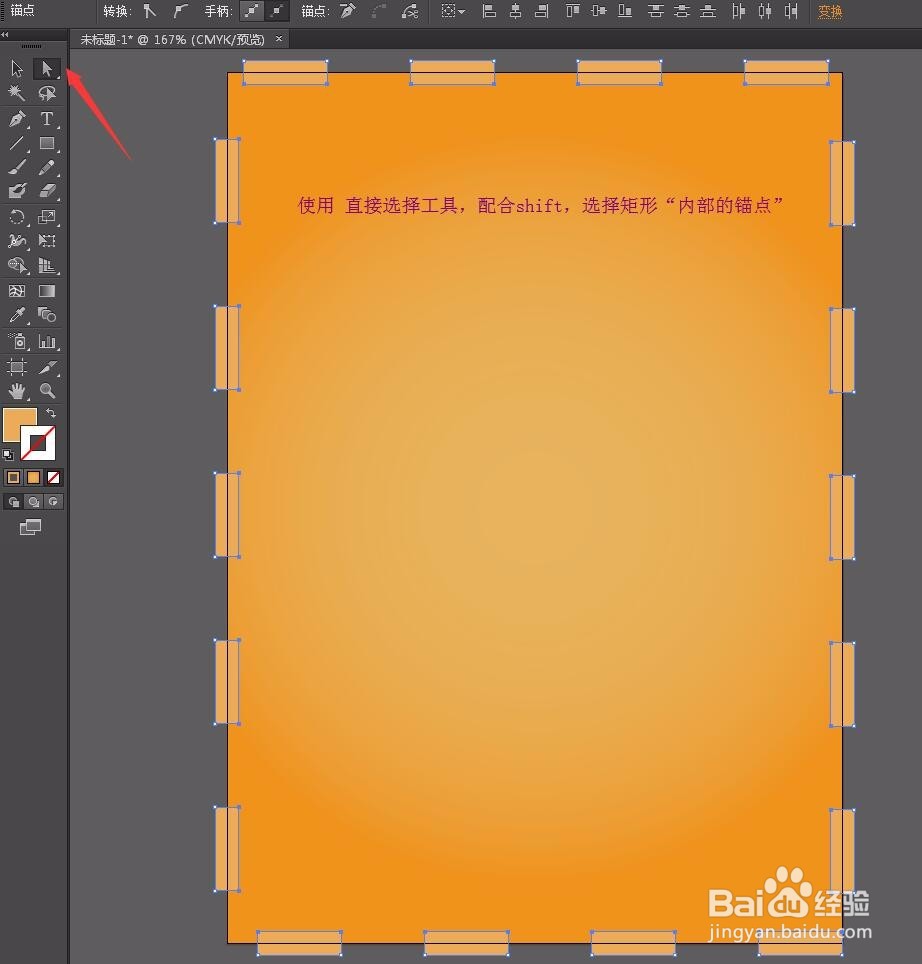Select the Blob Brush tool
Image resolution: width=922 pixels, height=964 pixels.
pos(17,191)
